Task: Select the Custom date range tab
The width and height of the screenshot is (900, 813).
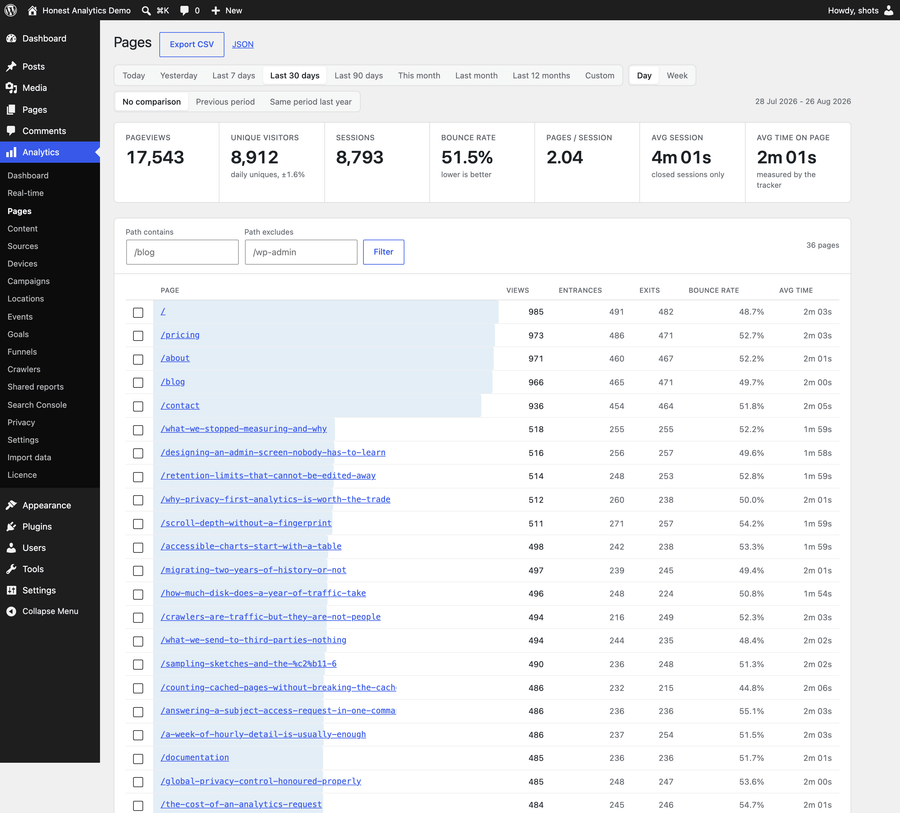Action: [600, 75]
